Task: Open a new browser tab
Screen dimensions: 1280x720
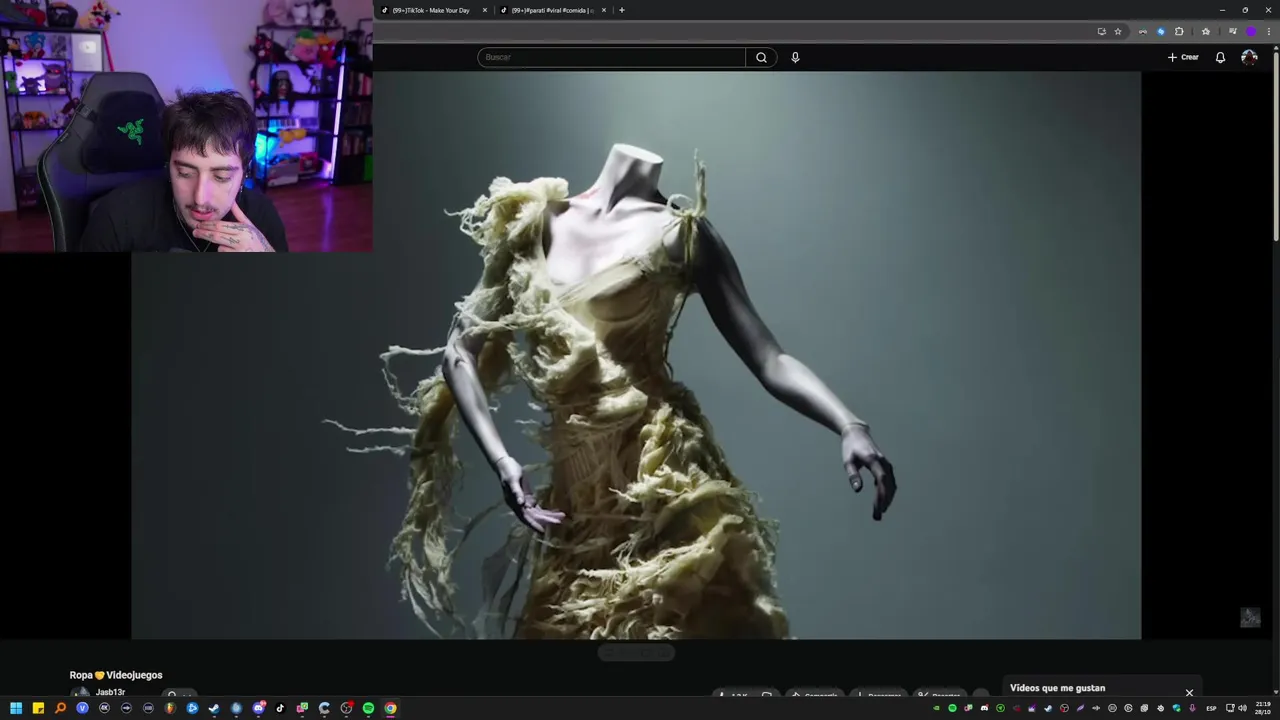Action: [x=622, y=10]
